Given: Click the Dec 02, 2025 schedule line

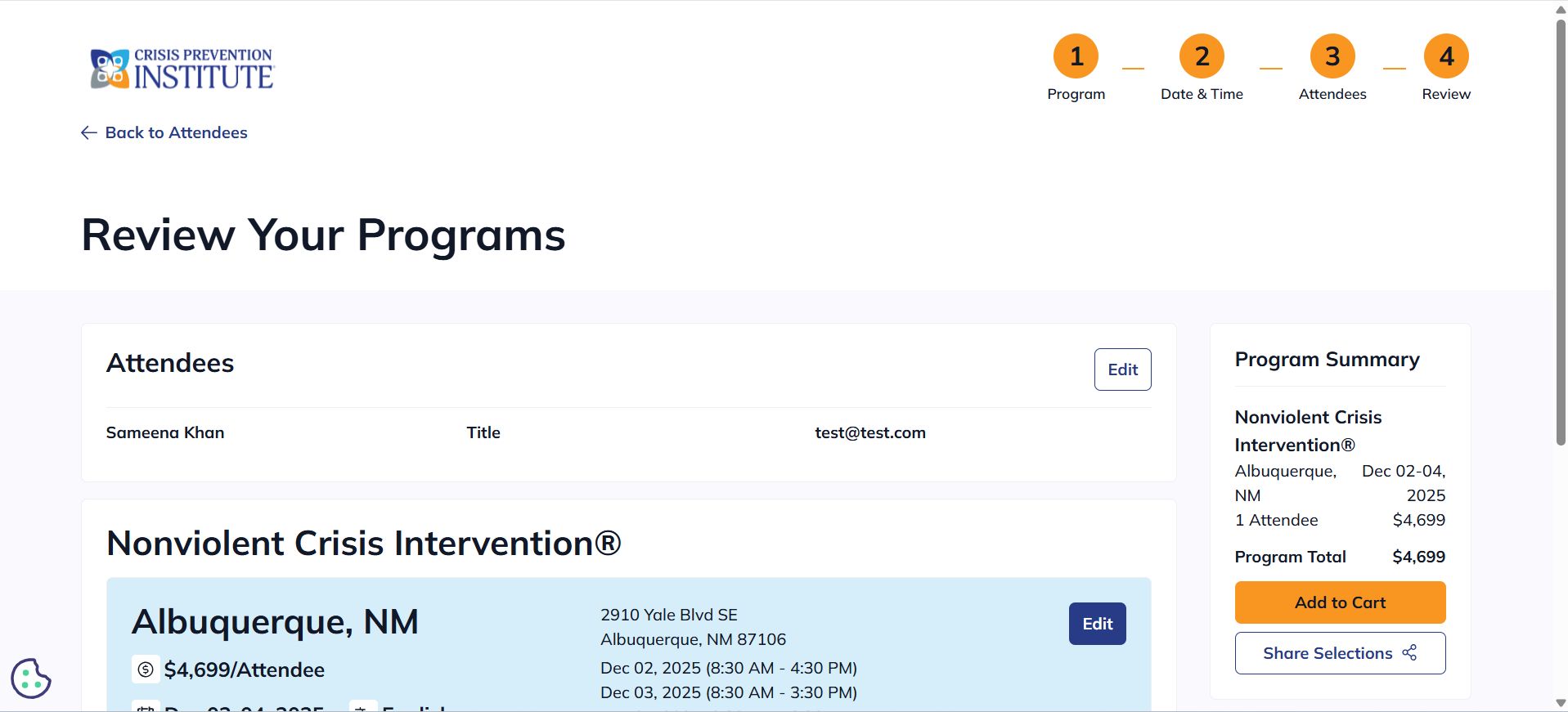Looking at the screenshot, I should coord(729,668).
